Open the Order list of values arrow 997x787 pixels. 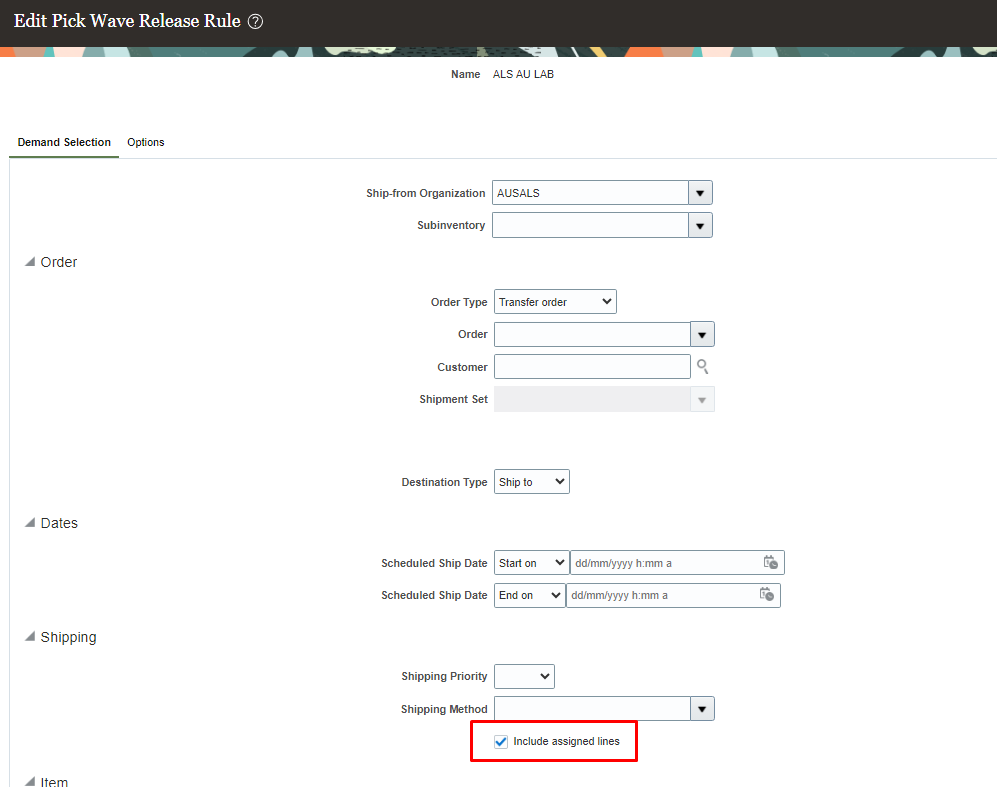coord(703,334)
